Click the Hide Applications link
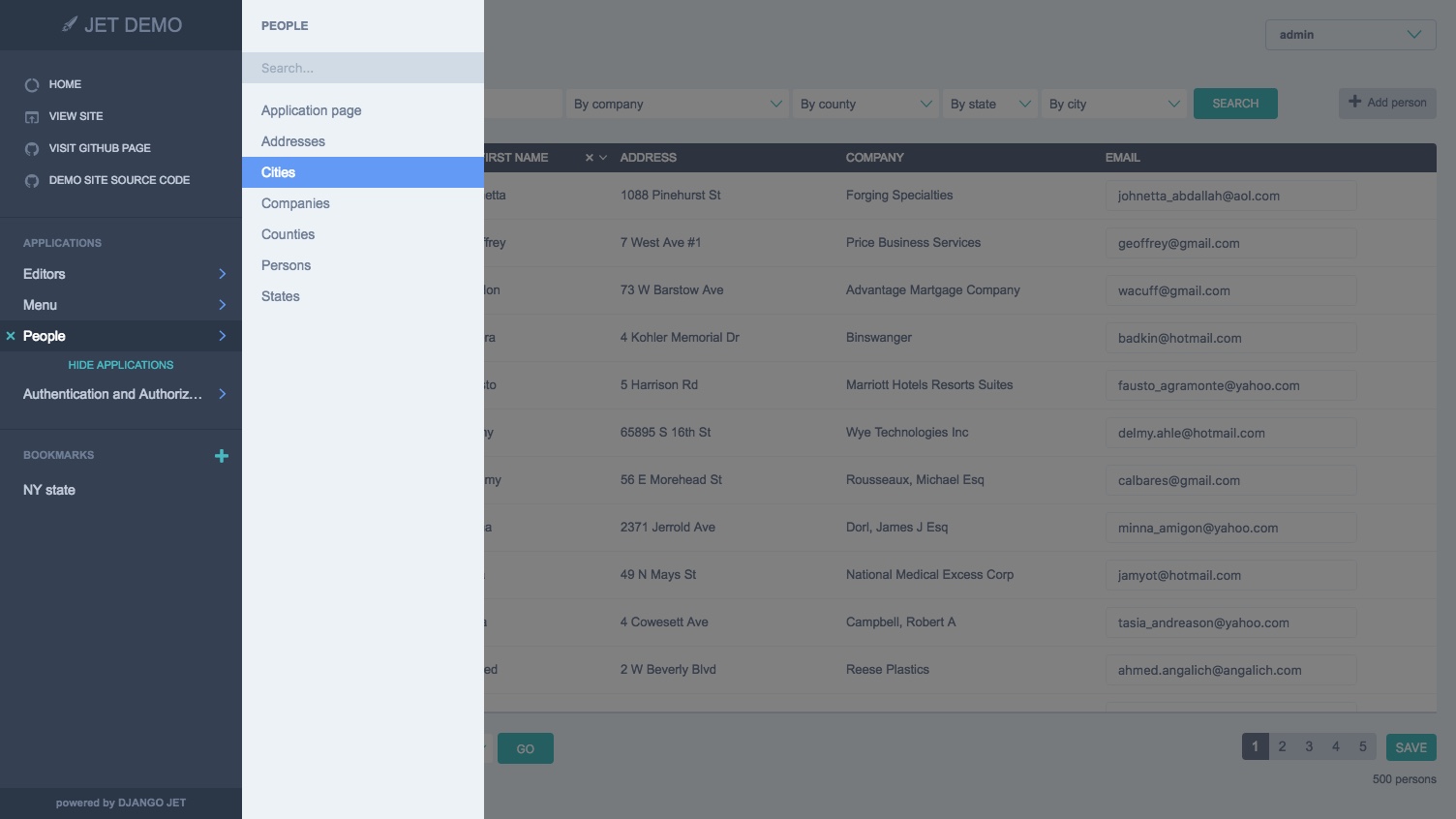 click(121, 365)
